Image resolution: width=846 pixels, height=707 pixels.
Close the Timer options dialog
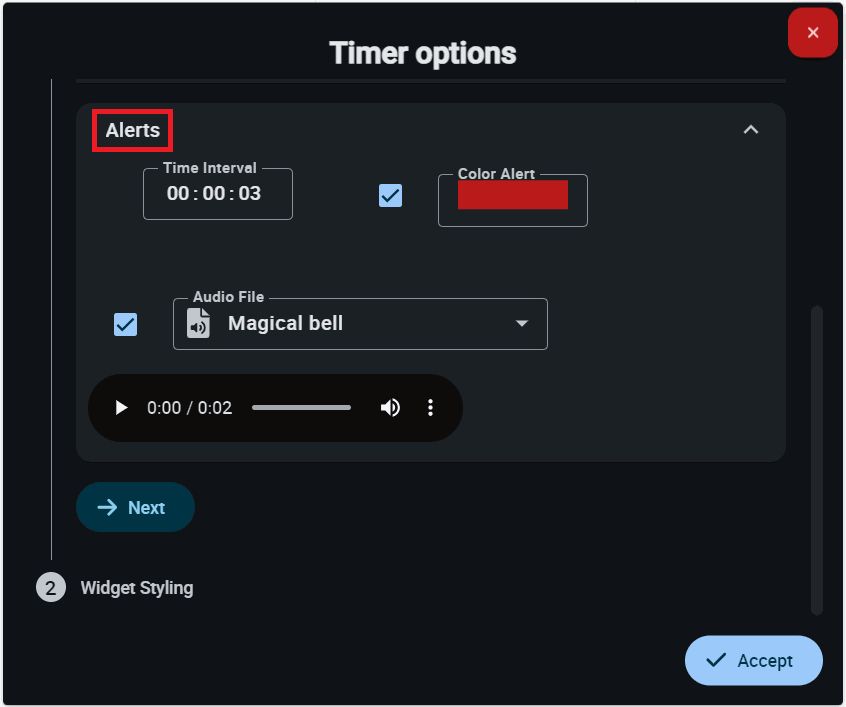point(813,33)
